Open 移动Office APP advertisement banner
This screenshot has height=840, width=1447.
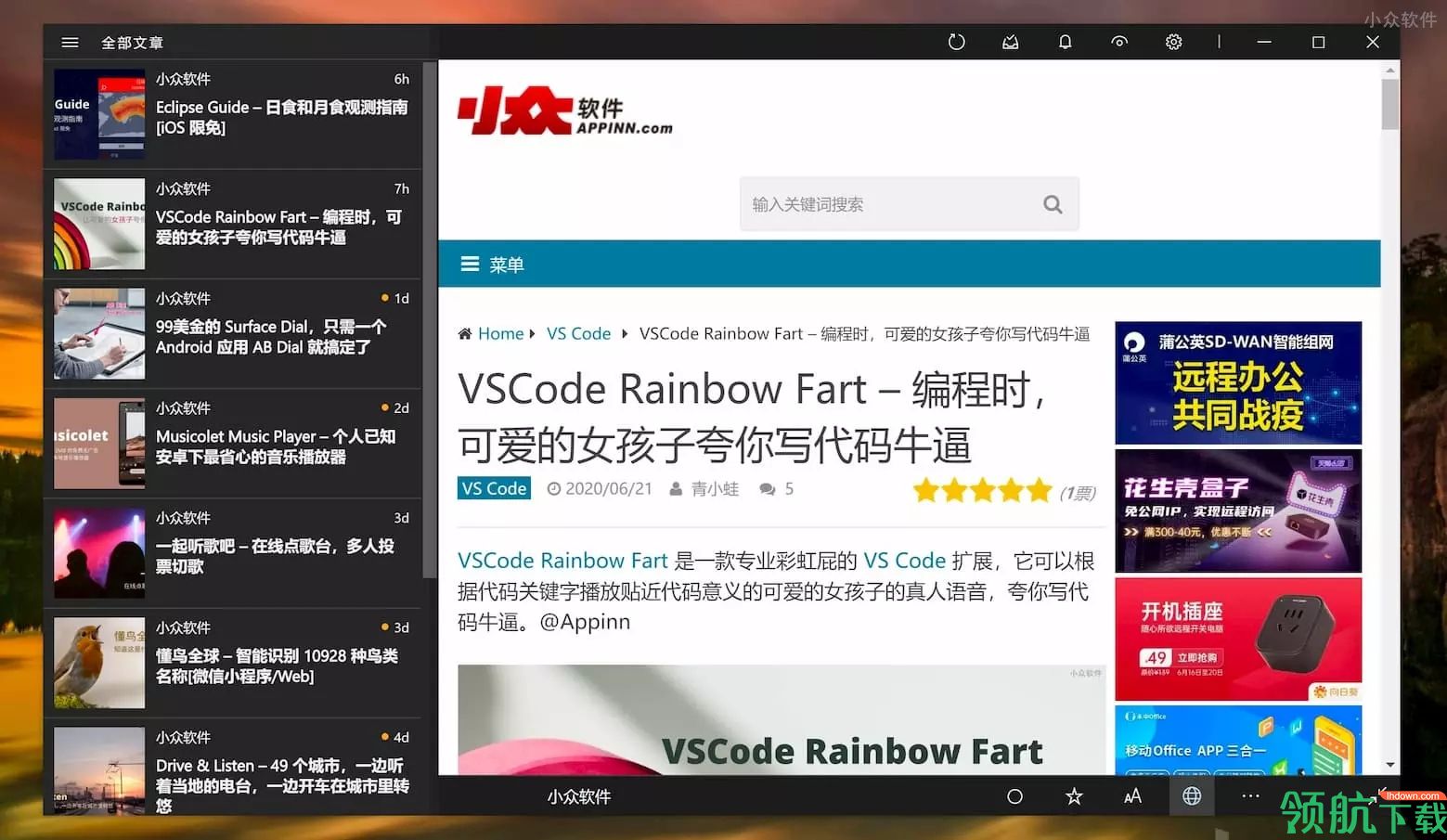click(1238, 740)
